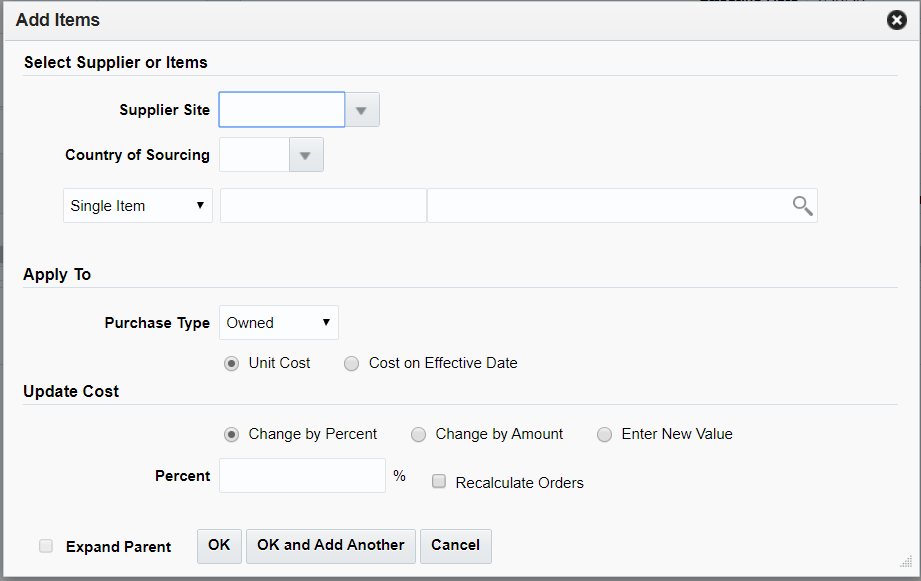921x581 pixels.
Task: Click OK and Add Another
Action: pos(330,546)
